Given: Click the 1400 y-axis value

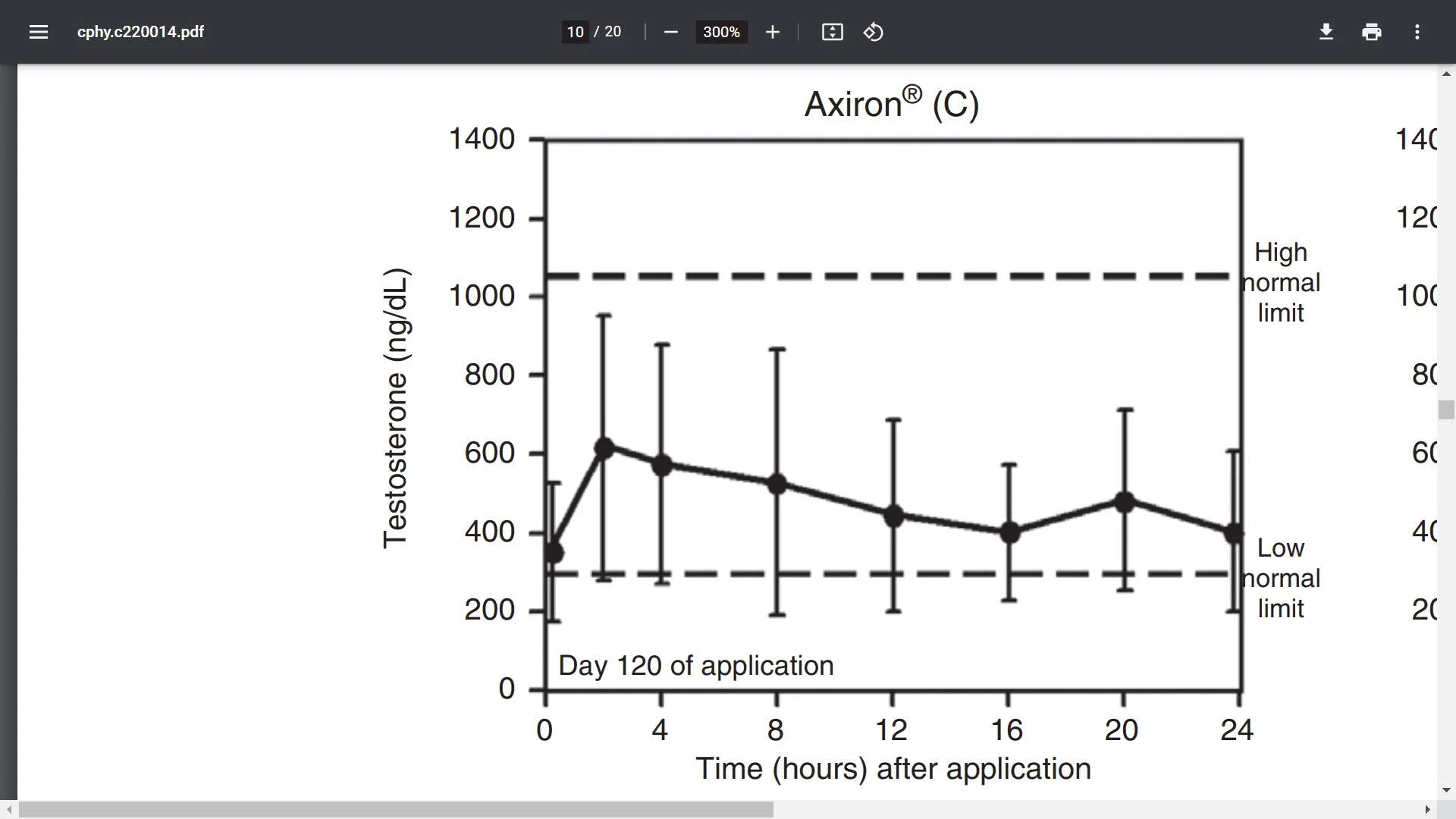Looking at the screenshot, I should (x=482, y=139).
